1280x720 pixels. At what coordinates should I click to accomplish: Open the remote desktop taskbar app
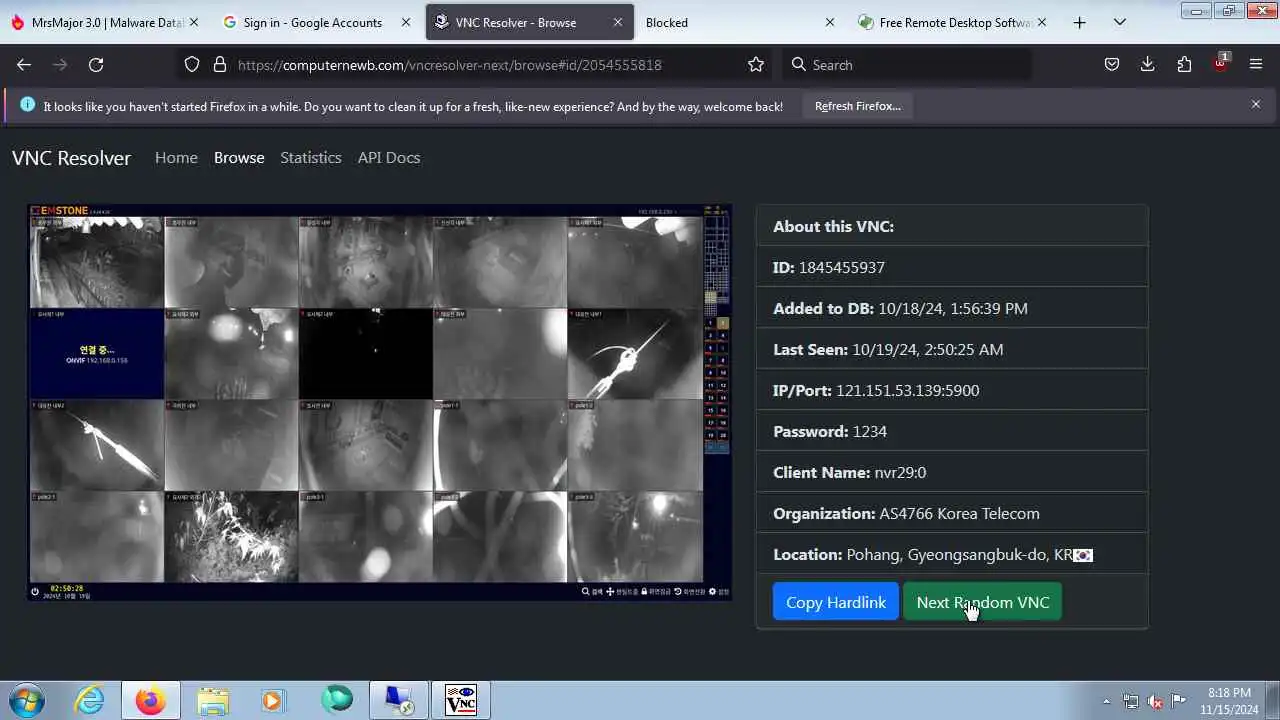click(x=399, y=700)
